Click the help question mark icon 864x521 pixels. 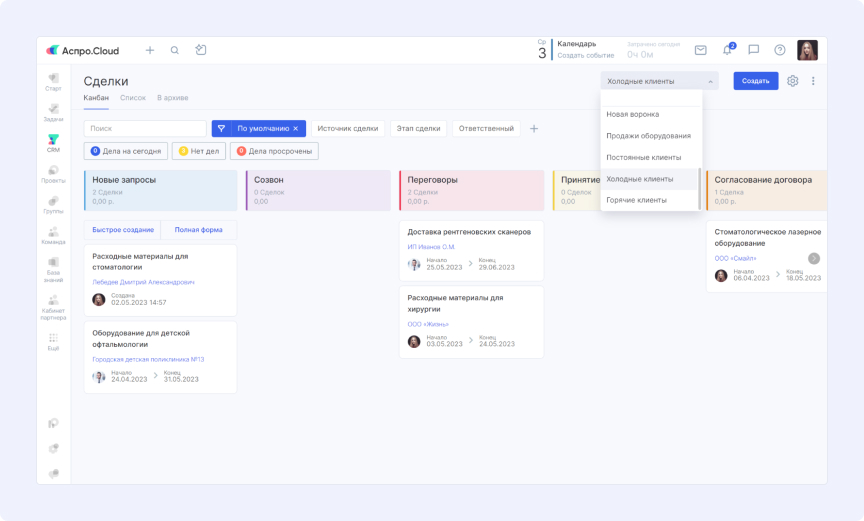tap(780, 50)
